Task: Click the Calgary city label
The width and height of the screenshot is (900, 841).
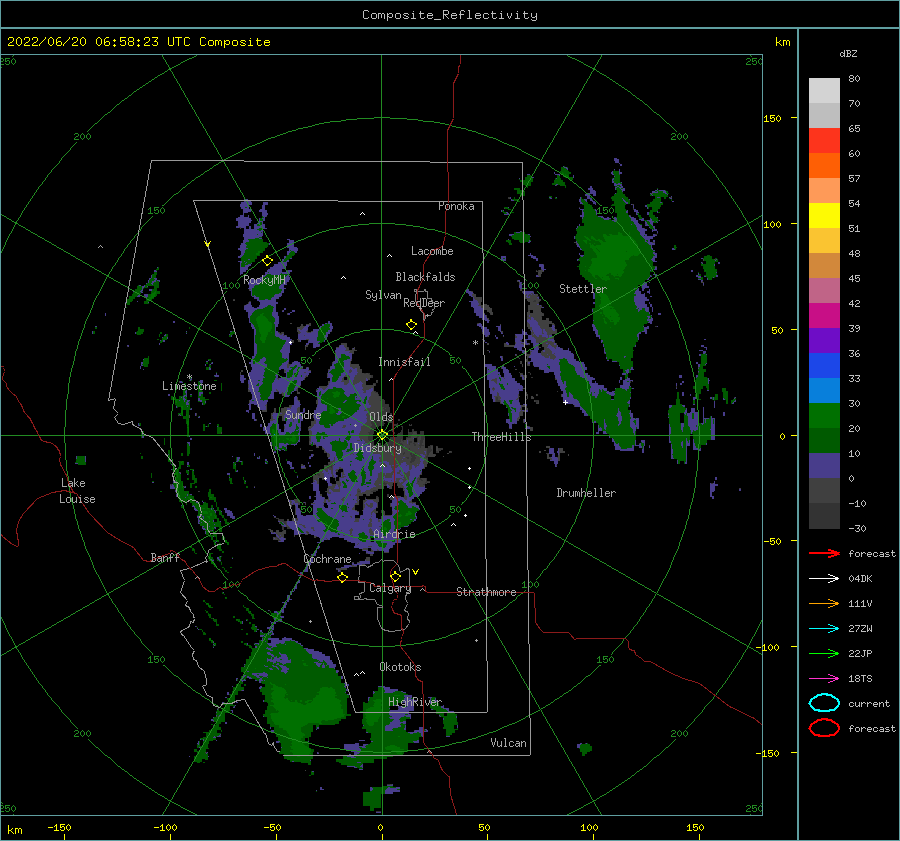Action: (390, 588)
